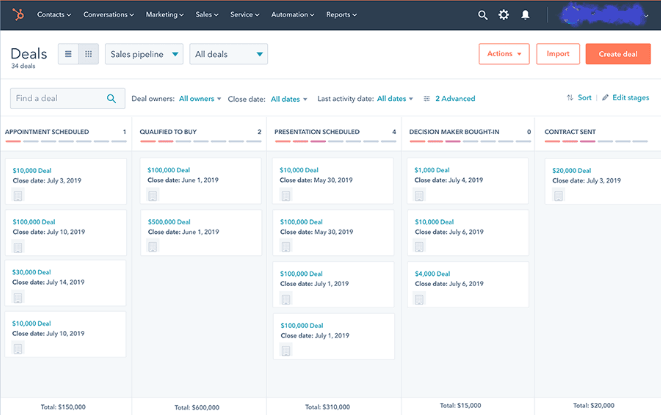Screen dimensions: 661x415
Task: Expand the Sales pipeline dropdown
Action: coord(144,54)
